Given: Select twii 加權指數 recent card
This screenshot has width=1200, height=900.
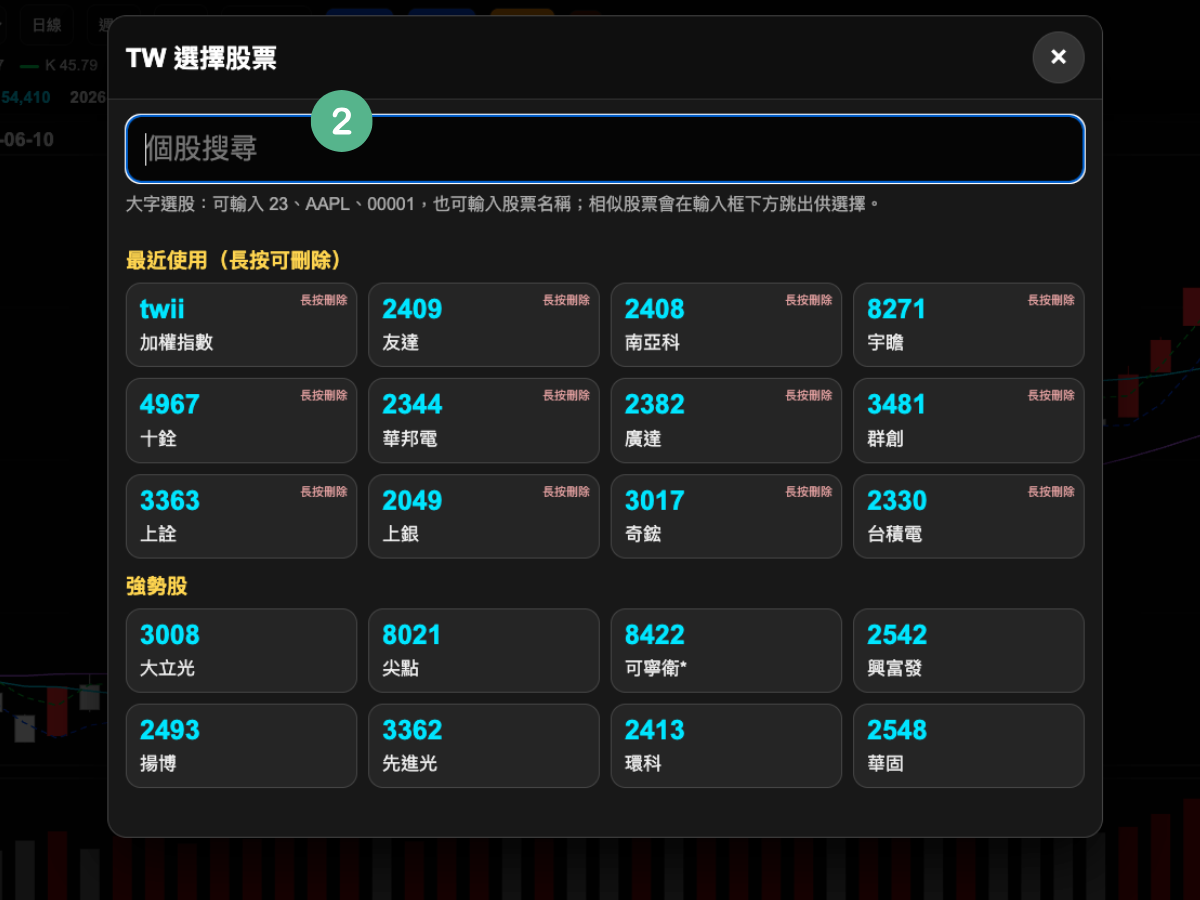Looking at the screenshot, I should pyautogui.click(x=241, y=325).
